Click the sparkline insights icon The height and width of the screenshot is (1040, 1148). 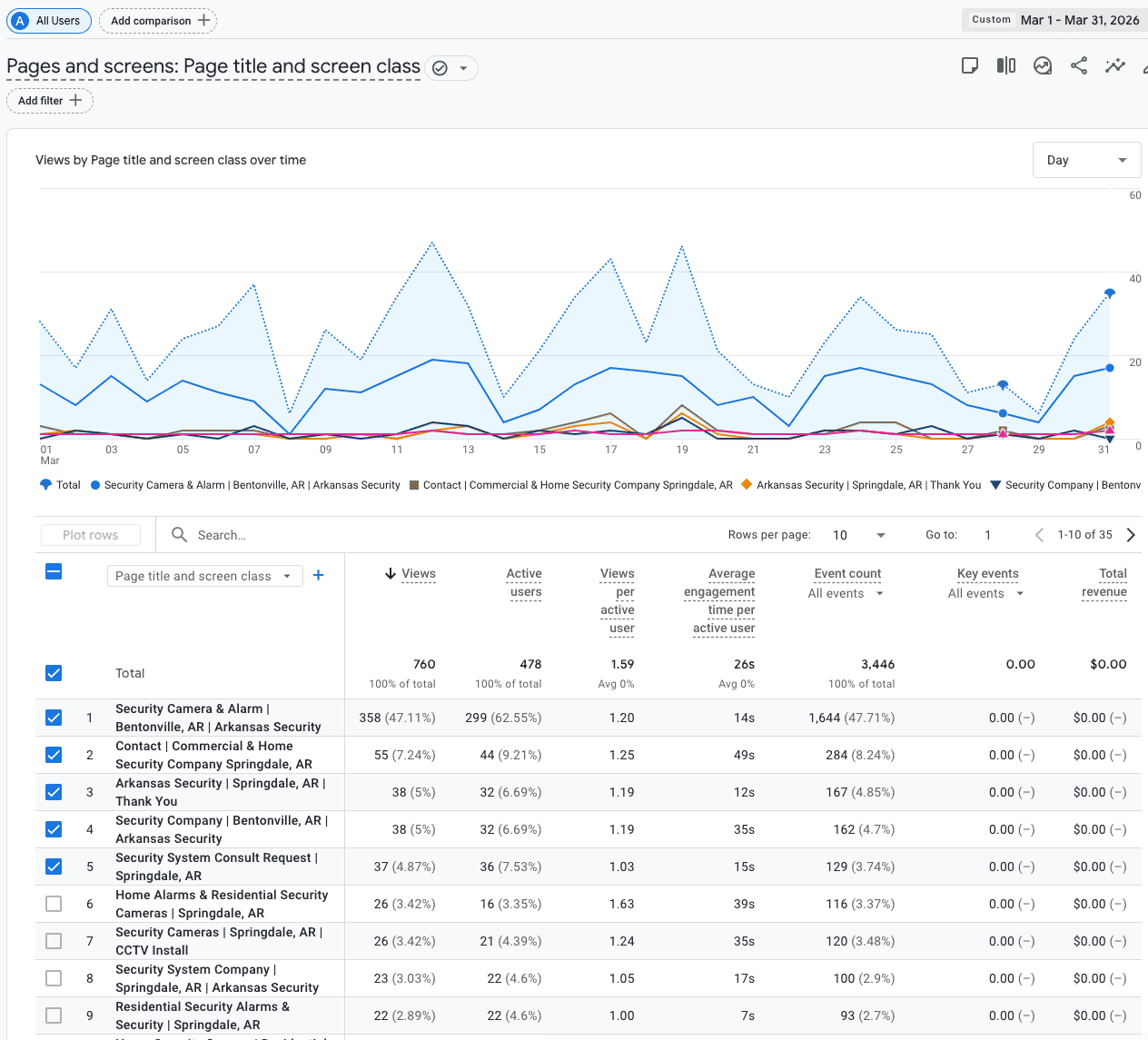(x=1114, y=65)
